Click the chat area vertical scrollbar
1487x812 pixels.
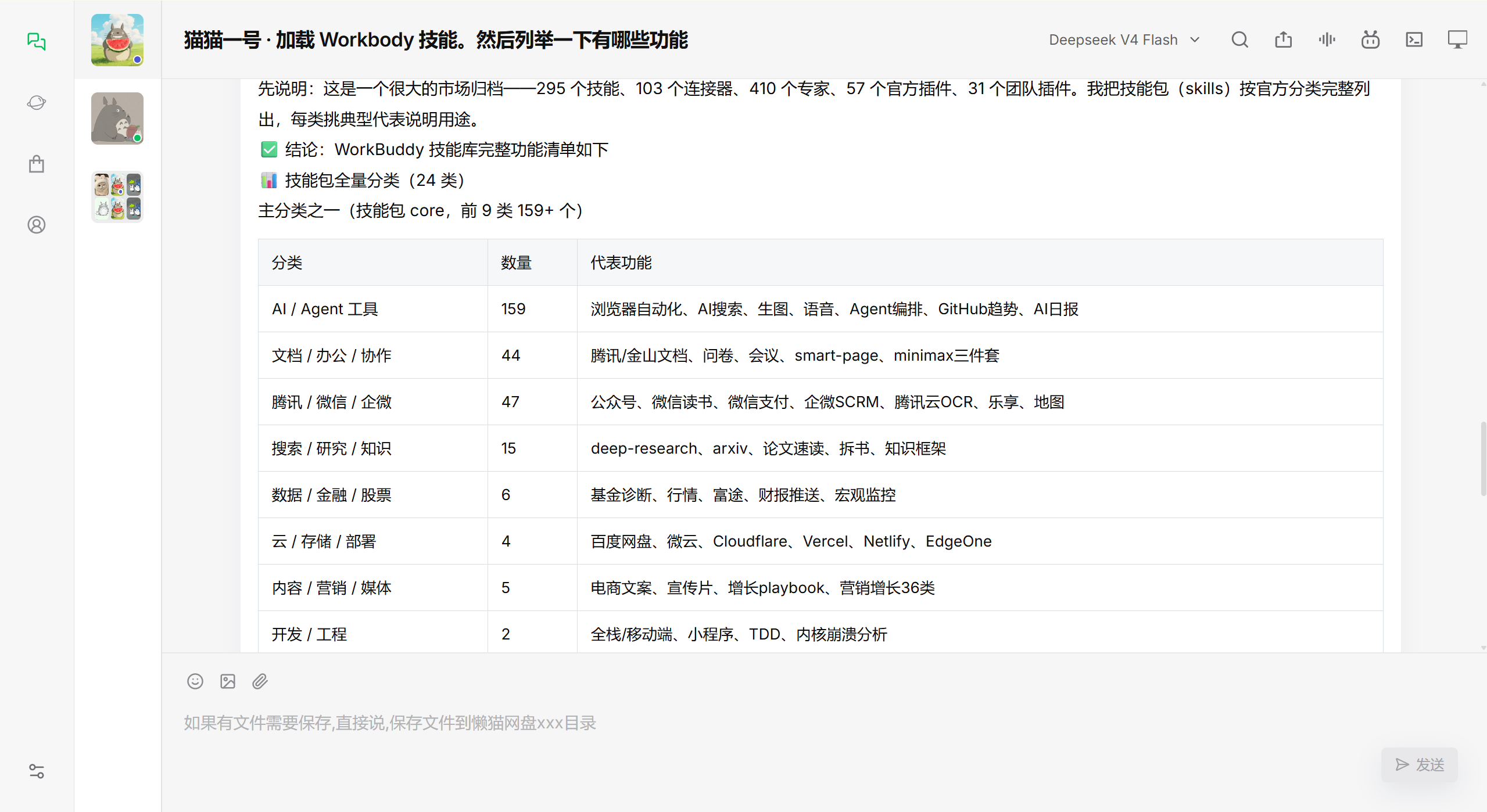pyautogui.click(x=1483, y=459)
